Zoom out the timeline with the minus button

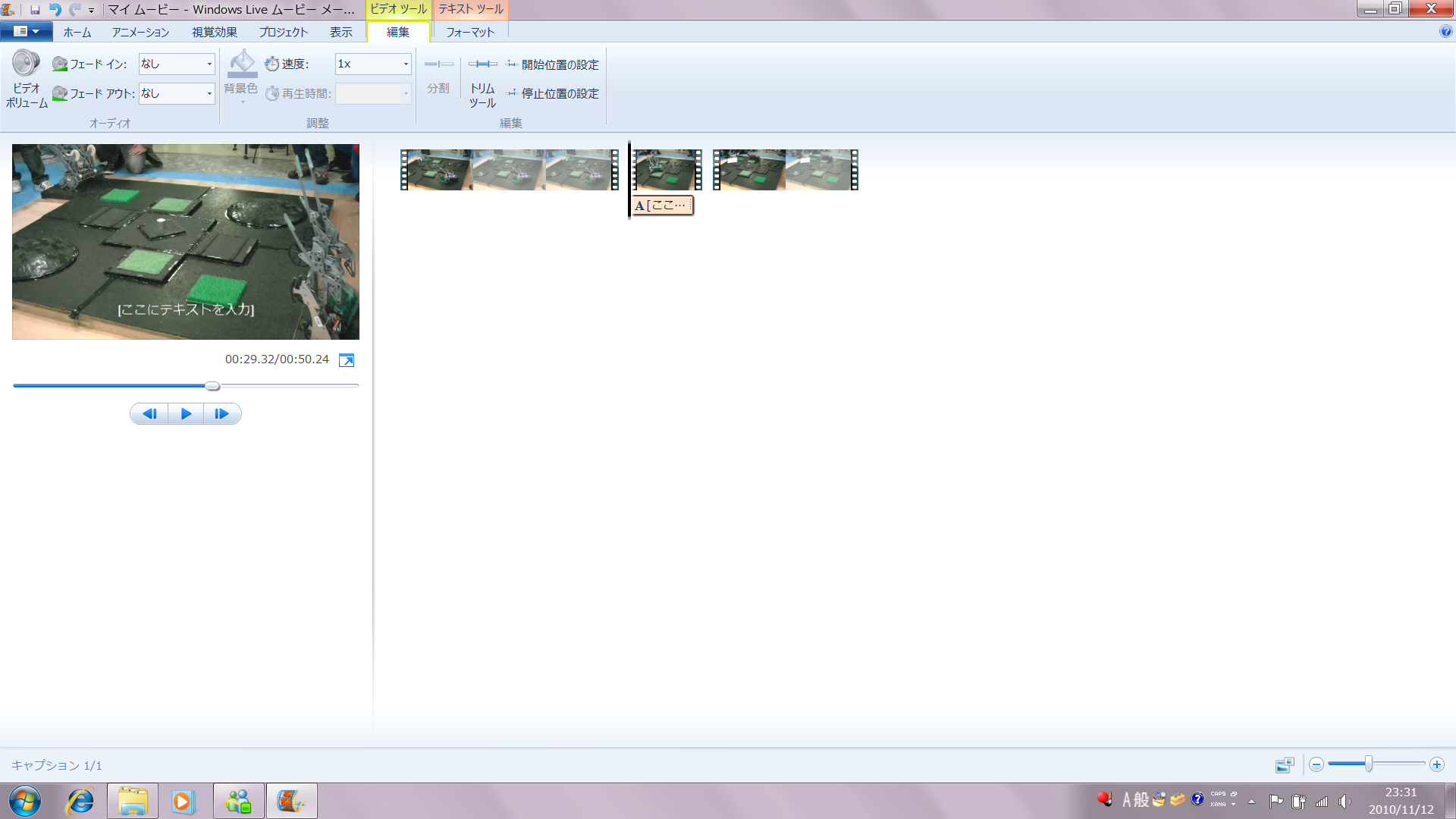(x=1316, y=765)
